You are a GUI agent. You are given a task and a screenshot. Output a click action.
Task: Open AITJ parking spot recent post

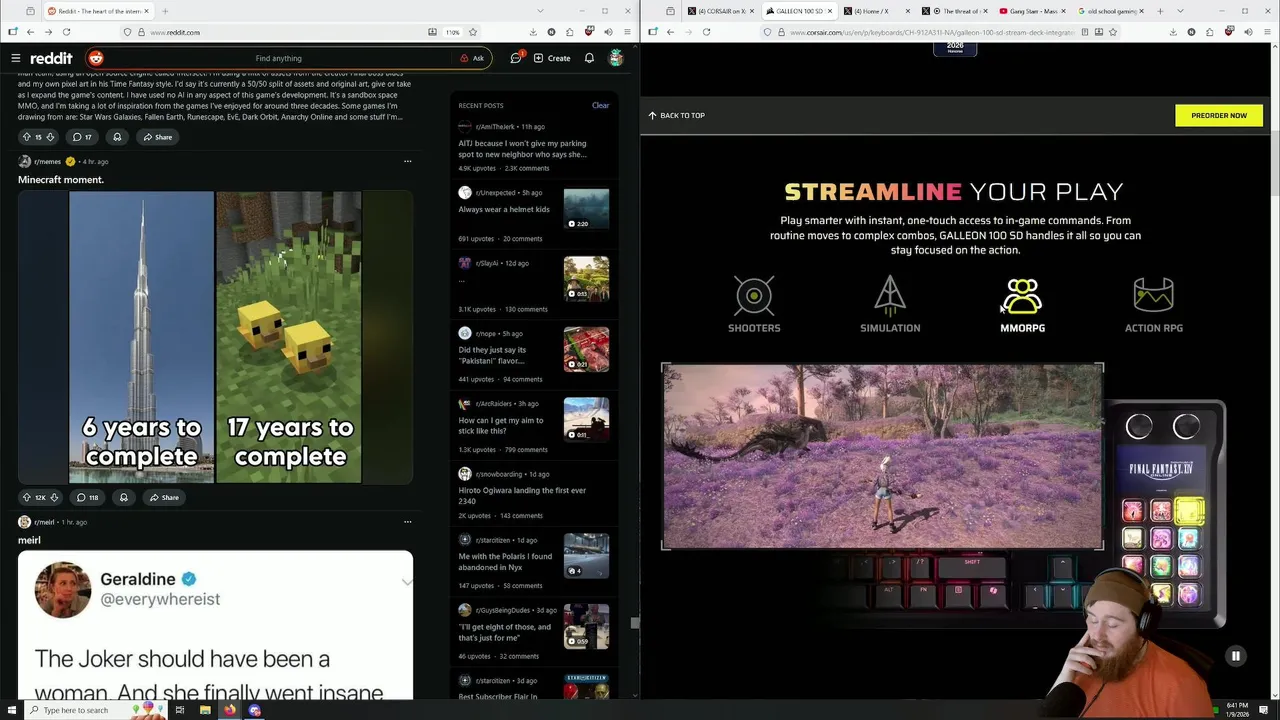(x=522, y=149)
